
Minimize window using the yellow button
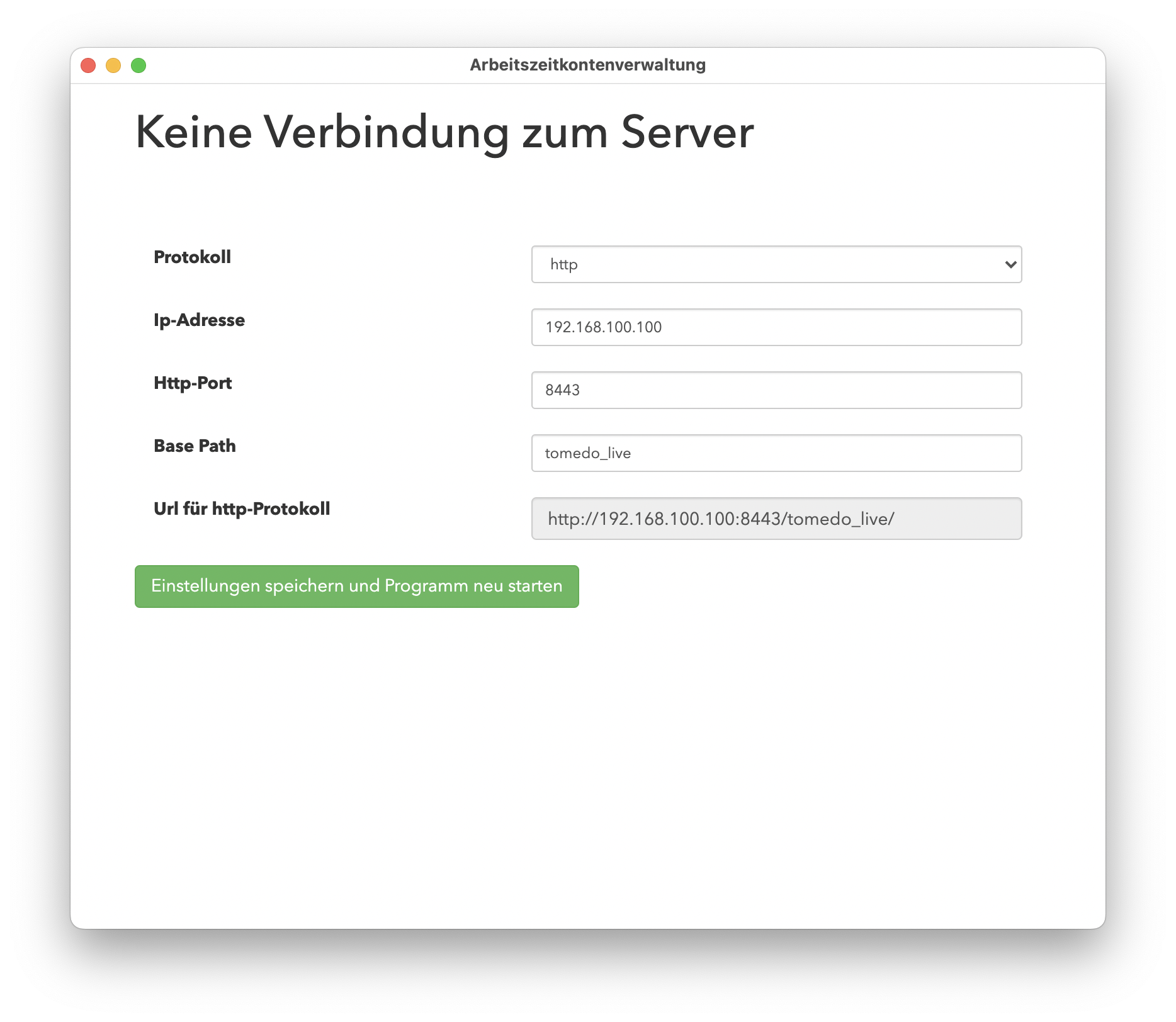[x=113, y=65]
